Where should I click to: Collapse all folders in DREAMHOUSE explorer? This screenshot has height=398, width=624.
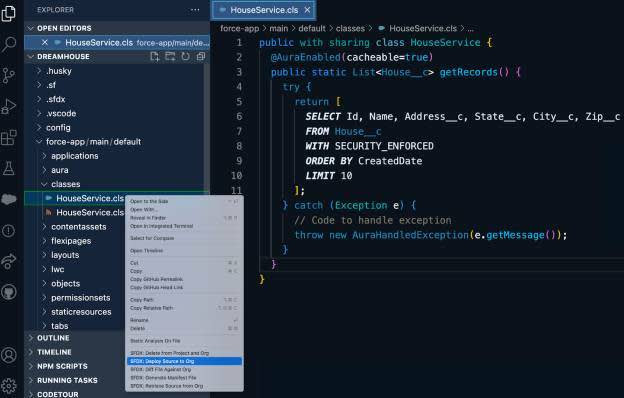point(201,57)
